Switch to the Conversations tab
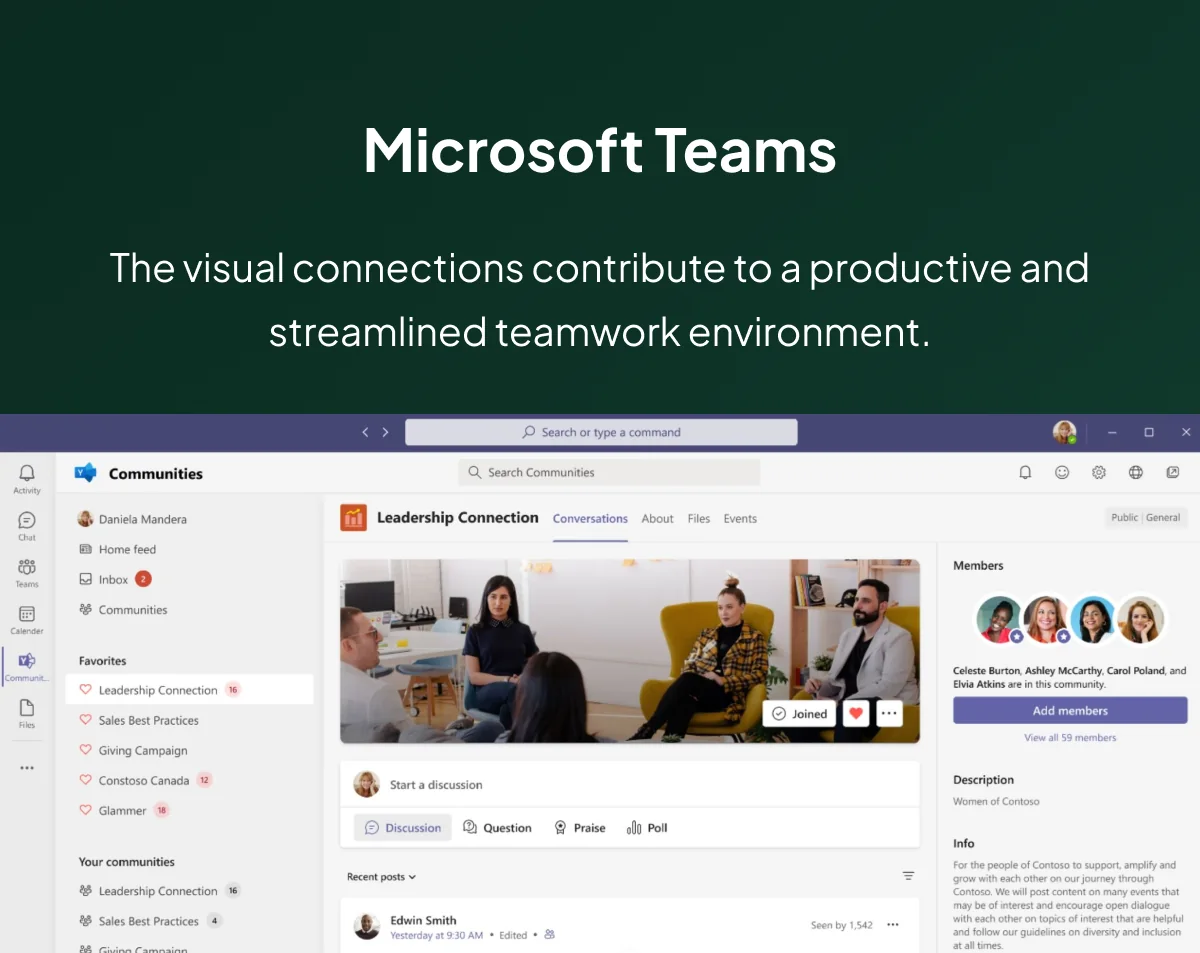Screen dimensions: 1200x953 590,518
